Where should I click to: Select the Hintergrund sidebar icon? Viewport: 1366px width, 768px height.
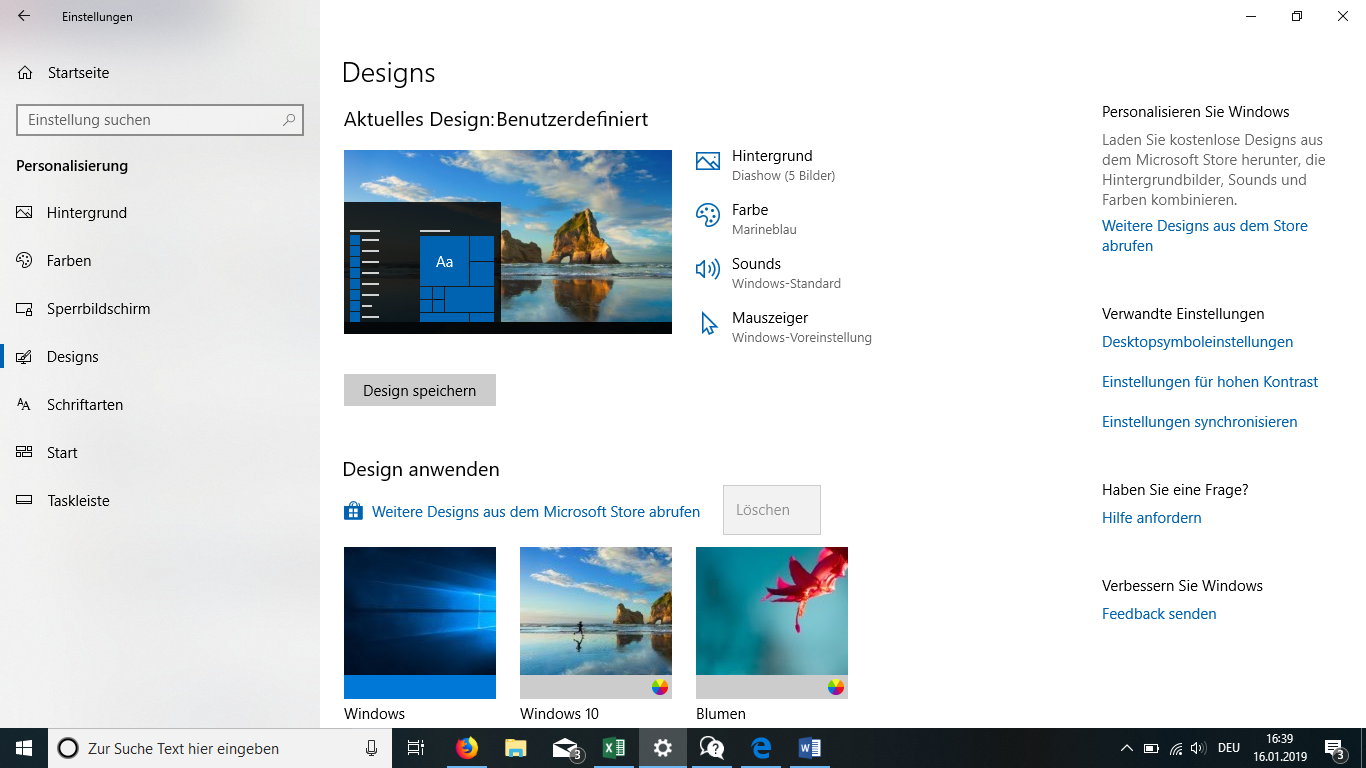(25, 213)
